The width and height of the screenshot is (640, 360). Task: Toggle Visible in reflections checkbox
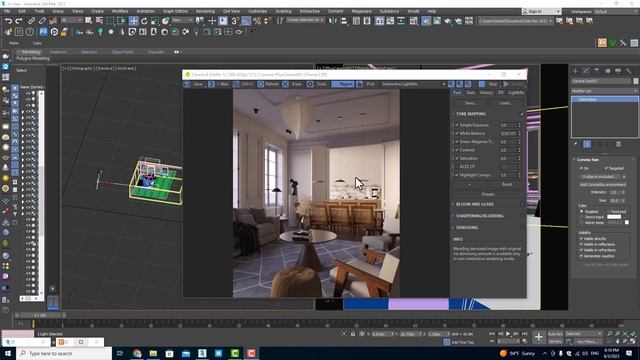click(581, 244)
